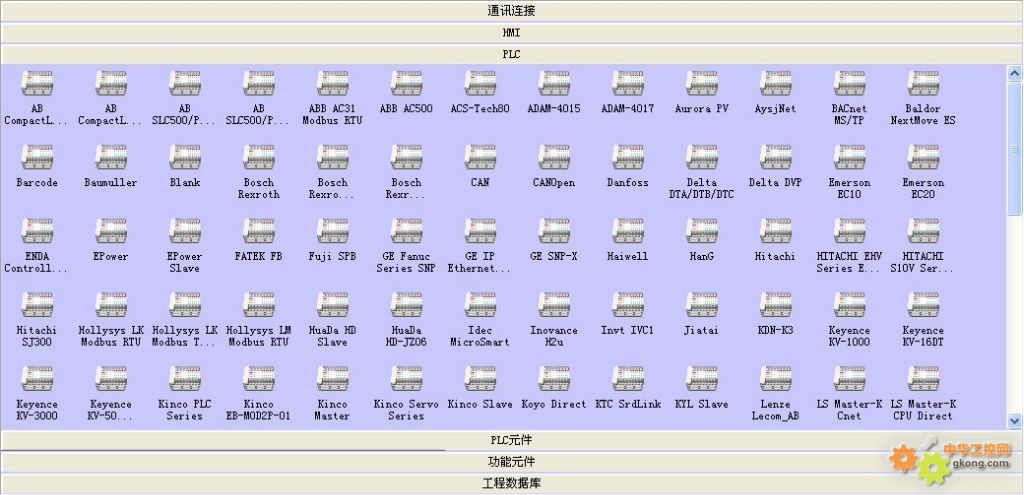This screenshot has height=495, width=1024.
Task: Select the Barcode device icon
Action: tap(37, 157)
